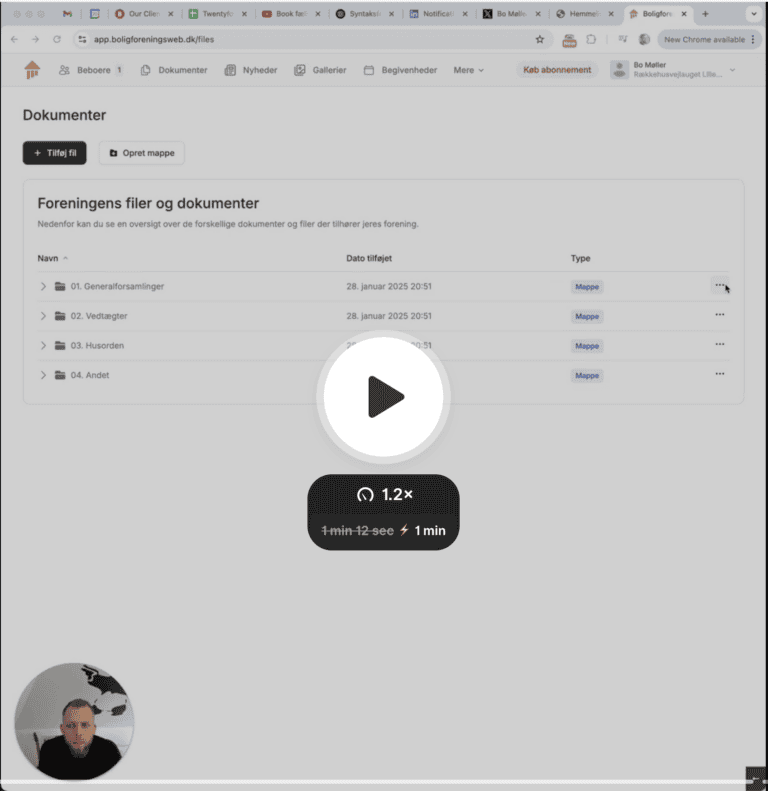Expand the Mere dropdown menu
The height and width of the screenshot is (791, 768).
tap(468, 70)
